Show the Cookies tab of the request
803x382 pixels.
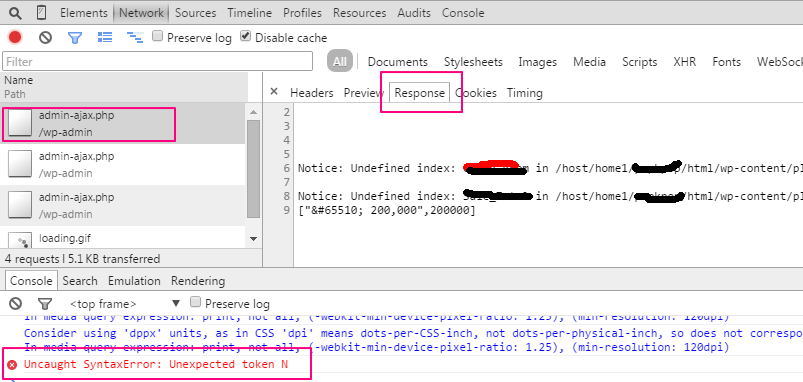[476, 93]
